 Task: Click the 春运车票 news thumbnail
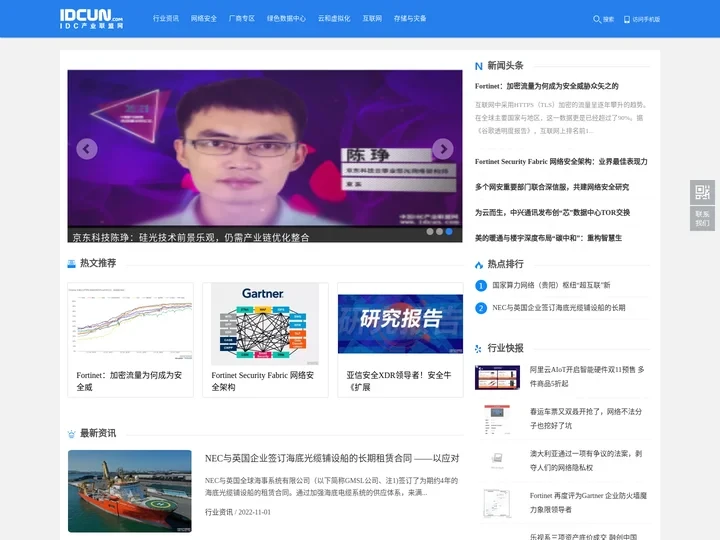pos(497,419)
